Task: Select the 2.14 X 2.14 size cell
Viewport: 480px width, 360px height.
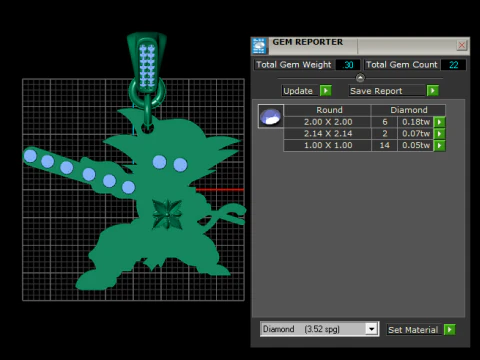Action: [328, 134]
